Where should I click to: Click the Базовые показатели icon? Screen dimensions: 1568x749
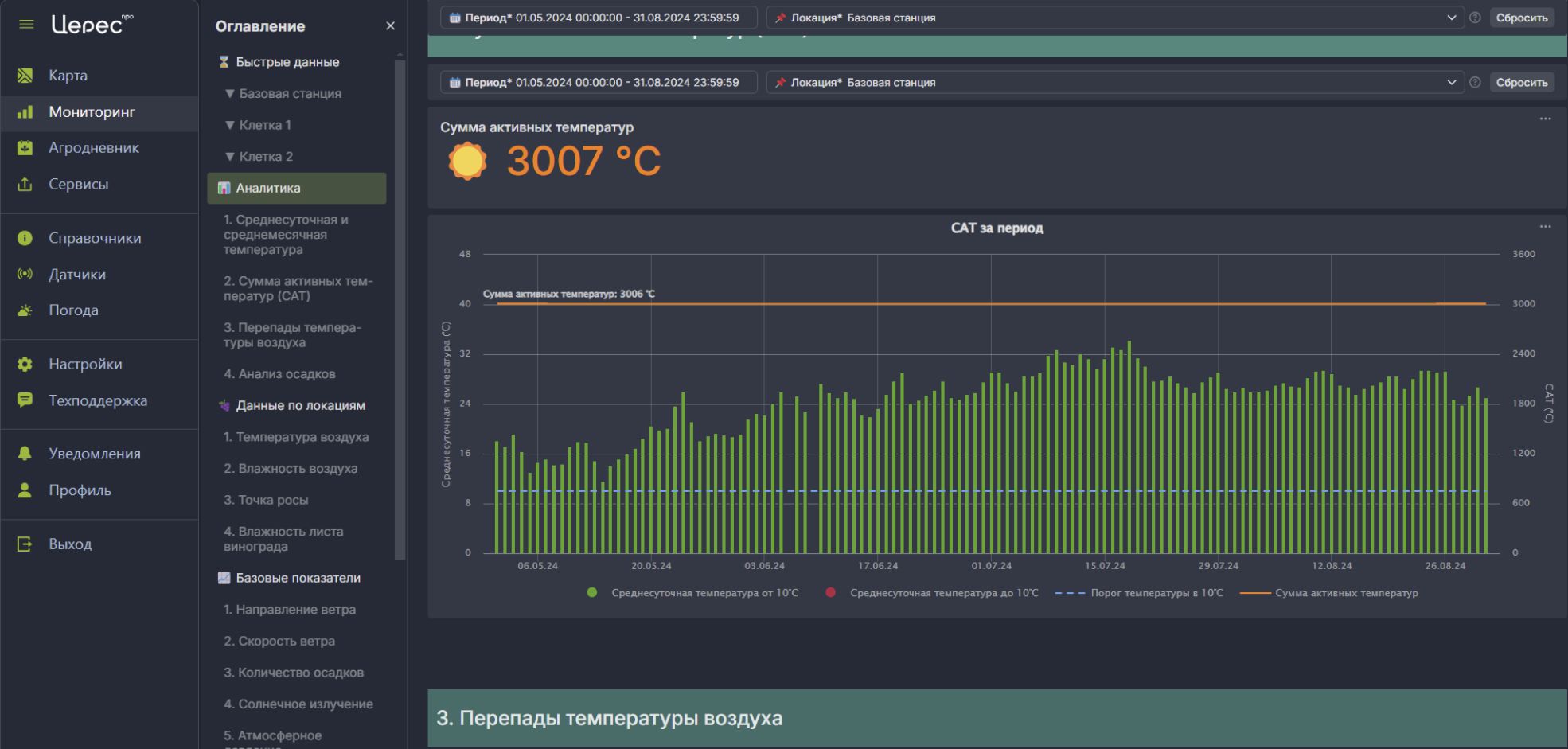tap(224, 579)
